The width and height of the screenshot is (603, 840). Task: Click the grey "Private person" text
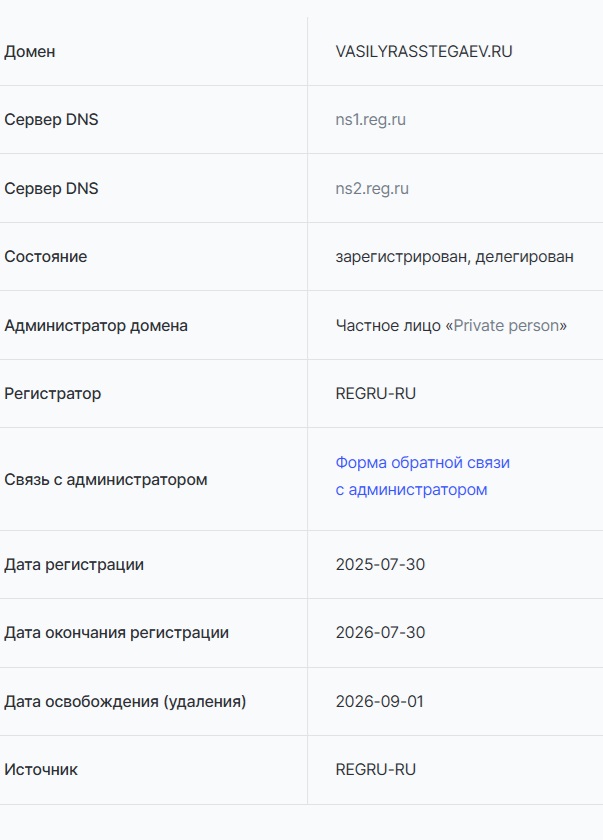pos(506,326)
